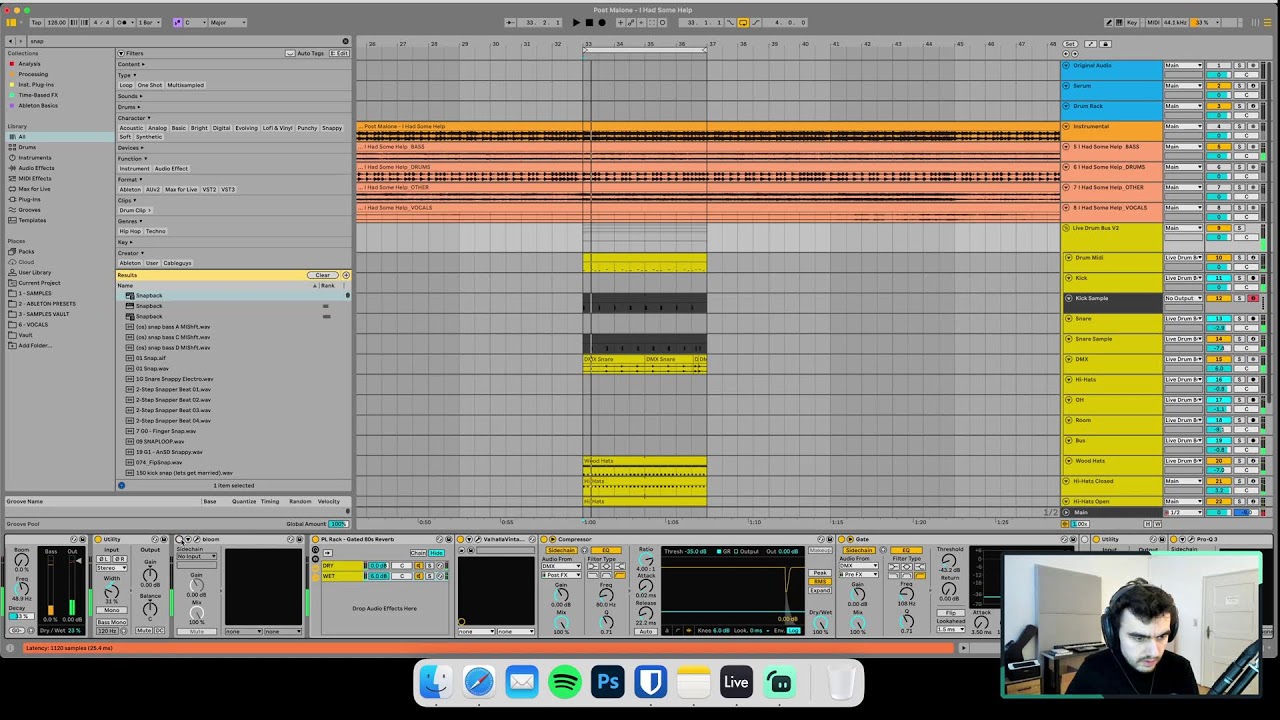The width and height of the screenshot is (1280, 720).
Task: Solo the Original Audio track
Action: [1239, 66]
